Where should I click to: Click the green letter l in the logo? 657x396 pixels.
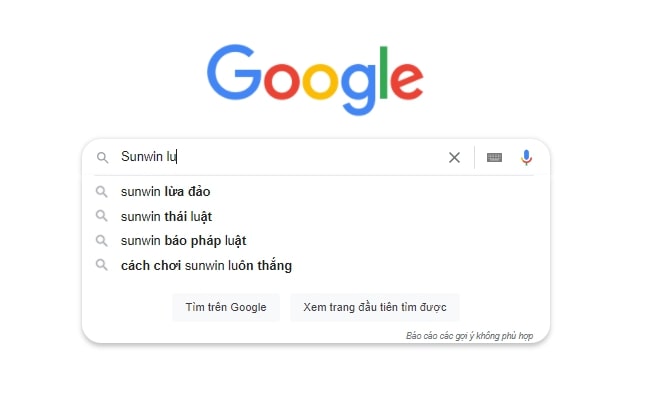[383, 72]
